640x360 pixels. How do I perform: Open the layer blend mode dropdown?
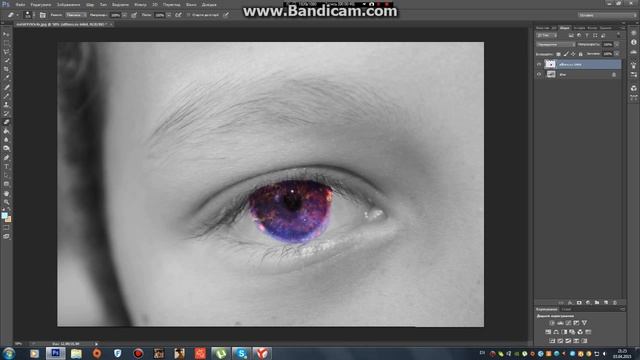(555, 44)
